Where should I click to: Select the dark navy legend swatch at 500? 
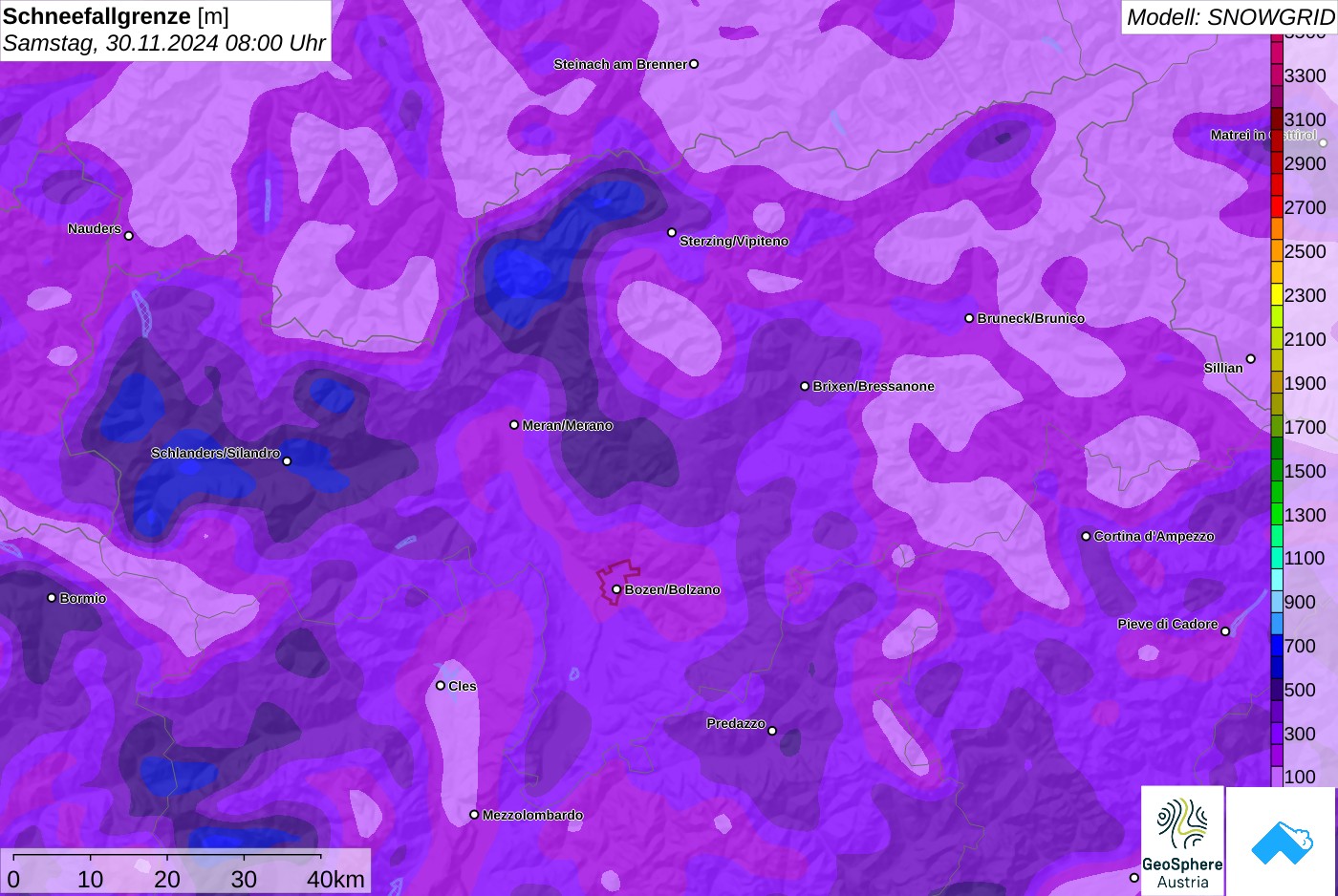tap(1277, 690)
